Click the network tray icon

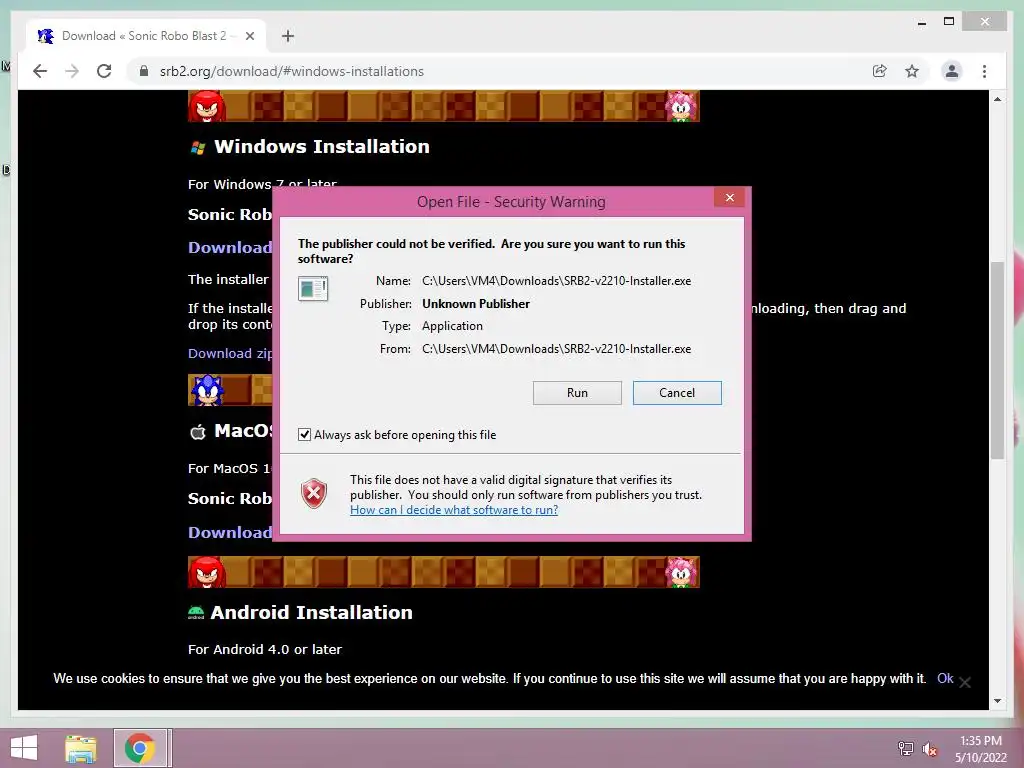[x=905, y=748]
